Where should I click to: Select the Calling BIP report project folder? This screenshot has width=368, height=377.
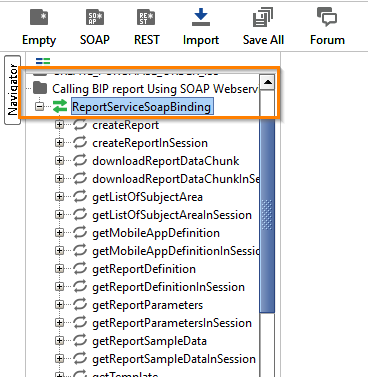(155, 89)
